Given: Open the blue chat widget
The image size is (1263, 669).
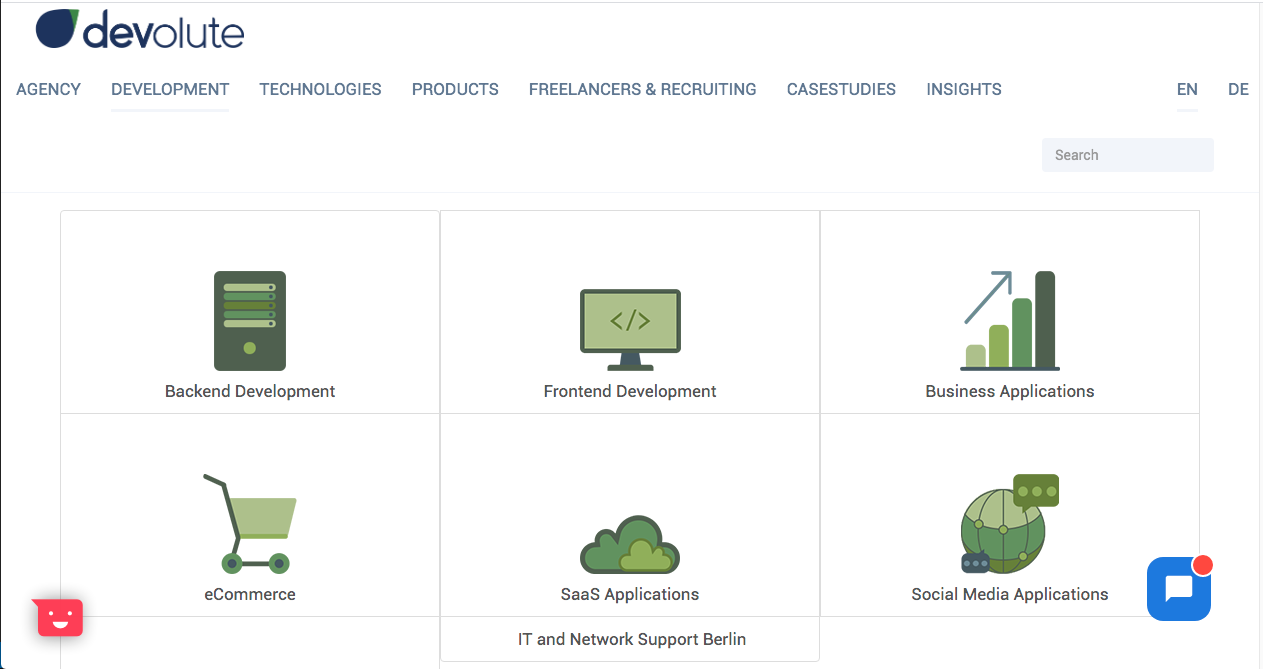Looking at the screenshot, I should [1179, 588].
